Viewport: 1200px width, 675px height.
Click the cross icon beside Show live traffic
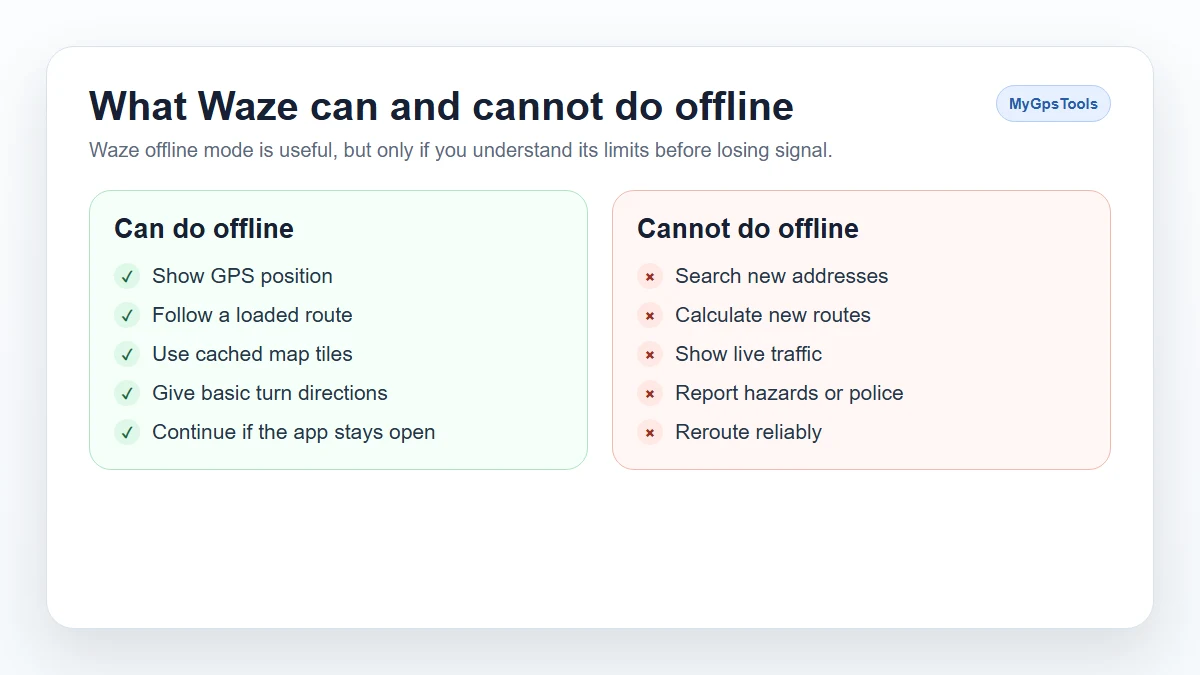[x=650, y=354]
